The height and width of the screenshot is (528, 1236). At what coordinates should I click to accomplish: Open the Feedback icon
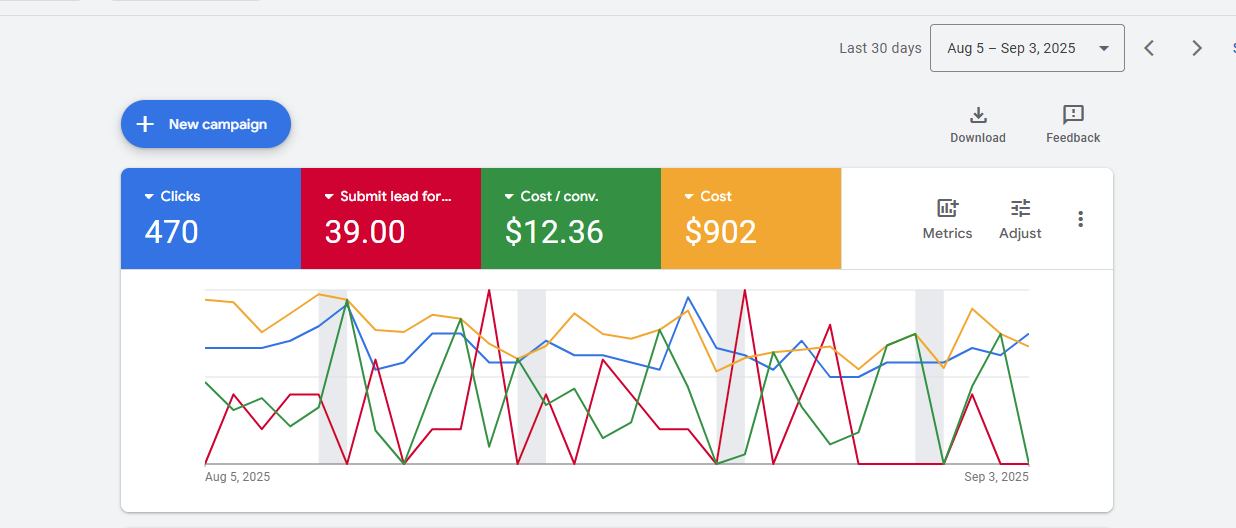coord(1073,115)
